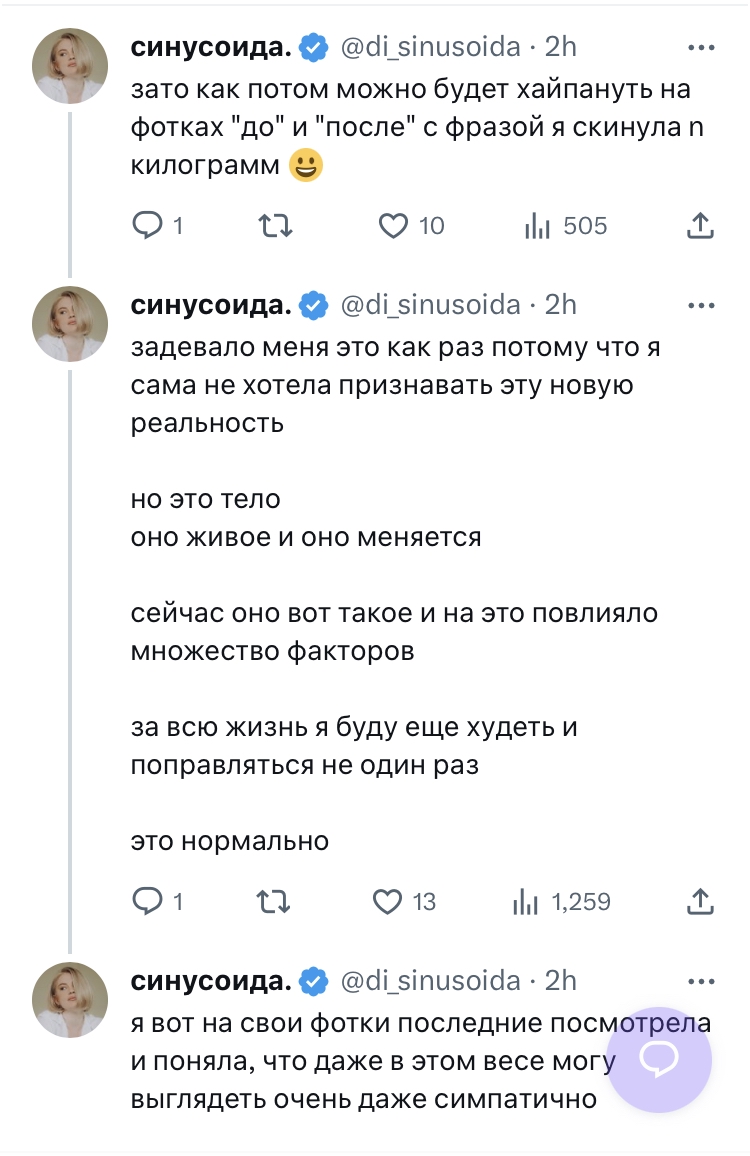The image size is (750, 1156).
Task: Click the verified badge on the second tweet
Action: [315, 306]
